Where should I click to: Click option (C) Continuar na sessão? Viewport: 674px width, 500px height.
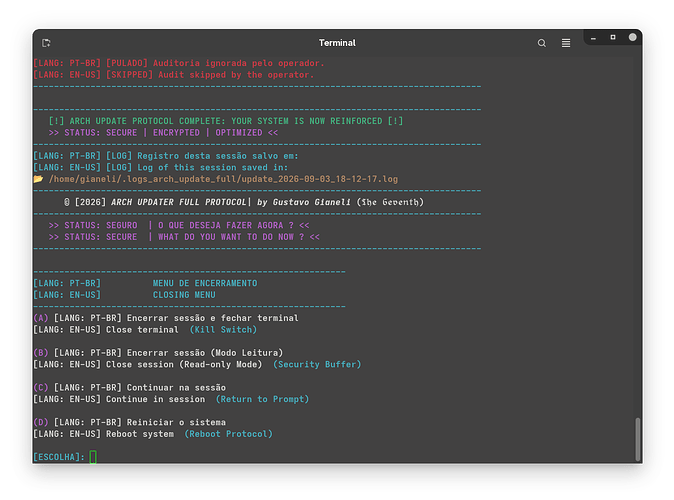pos(129,388)
